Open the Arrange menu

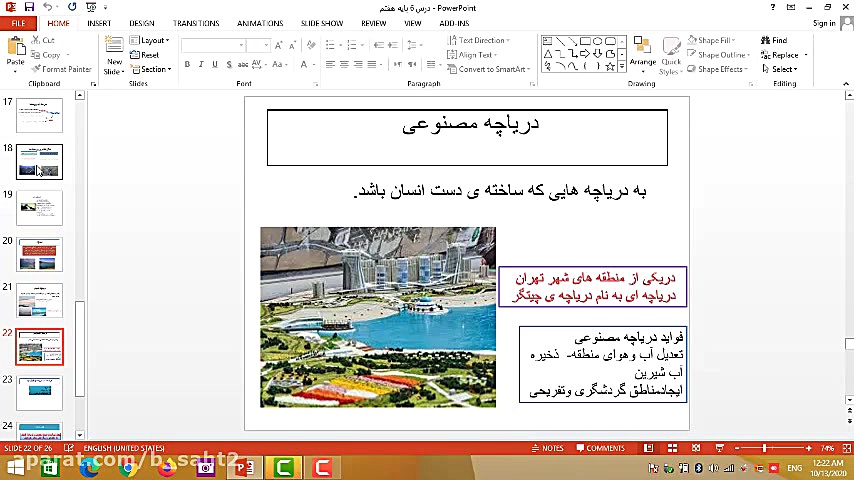[x=643, y=53]
